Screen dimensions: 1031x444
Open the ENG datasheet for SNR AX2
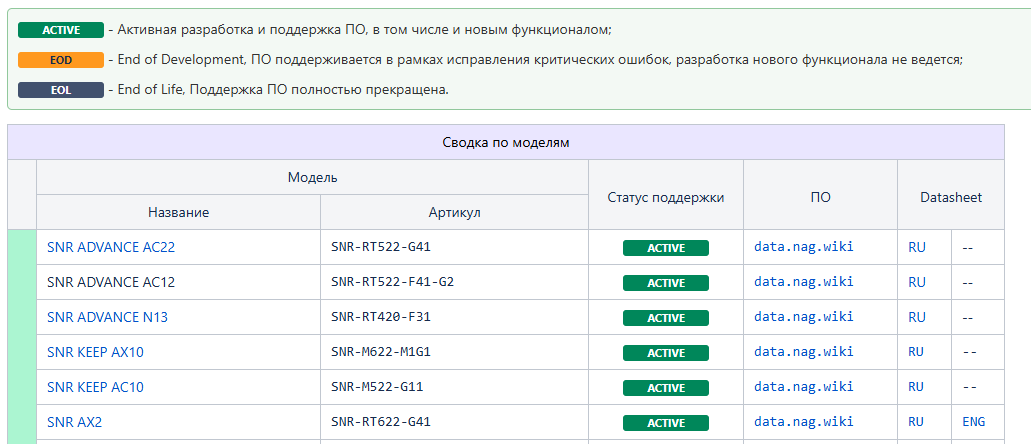(973, 422)
